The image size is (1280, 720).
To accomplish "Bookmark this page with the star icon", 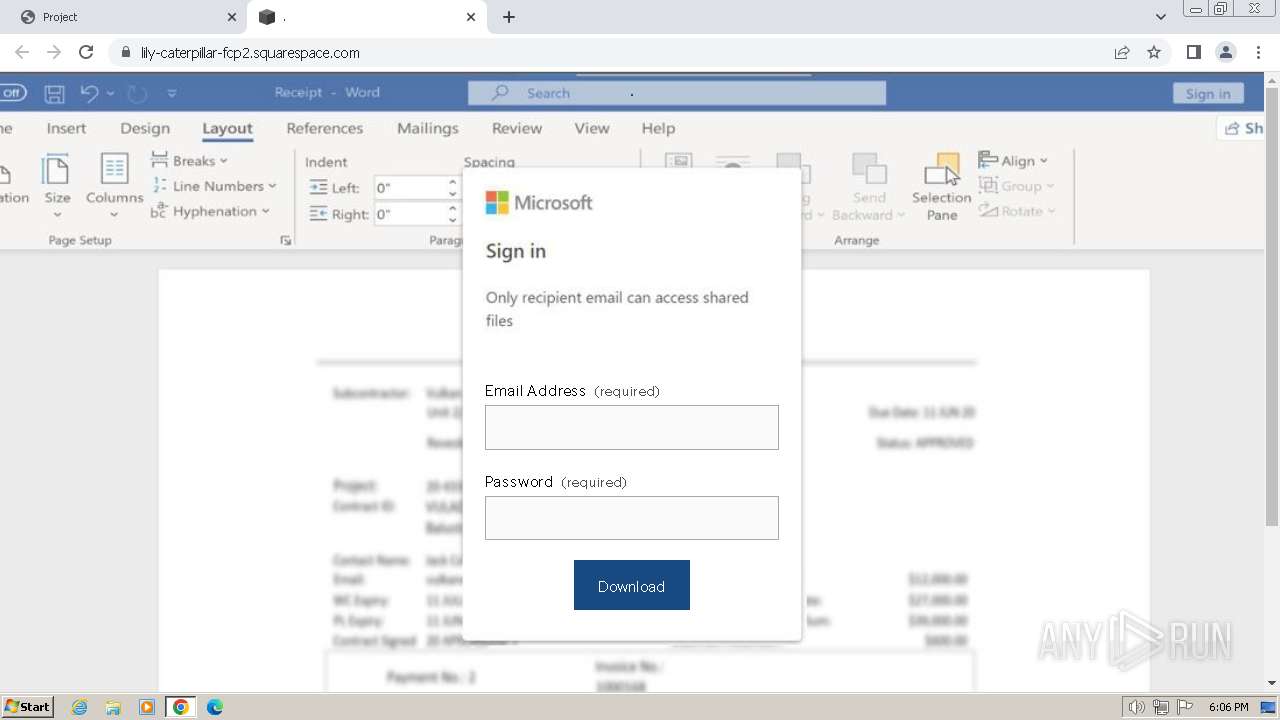I will [1154, 53].
